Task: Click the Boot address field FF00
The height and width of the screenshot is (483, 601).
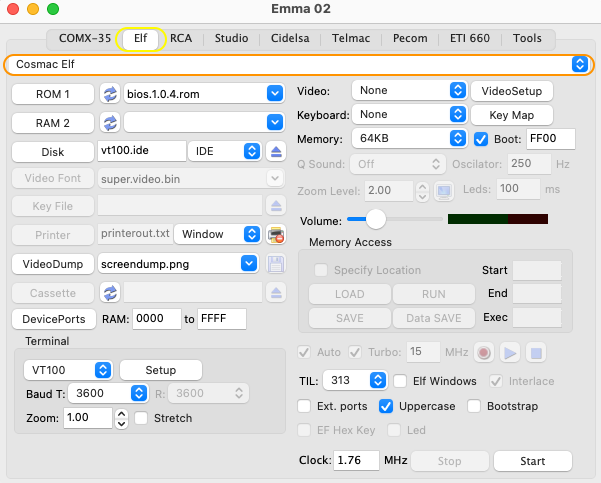Action: tap(551, 139)
